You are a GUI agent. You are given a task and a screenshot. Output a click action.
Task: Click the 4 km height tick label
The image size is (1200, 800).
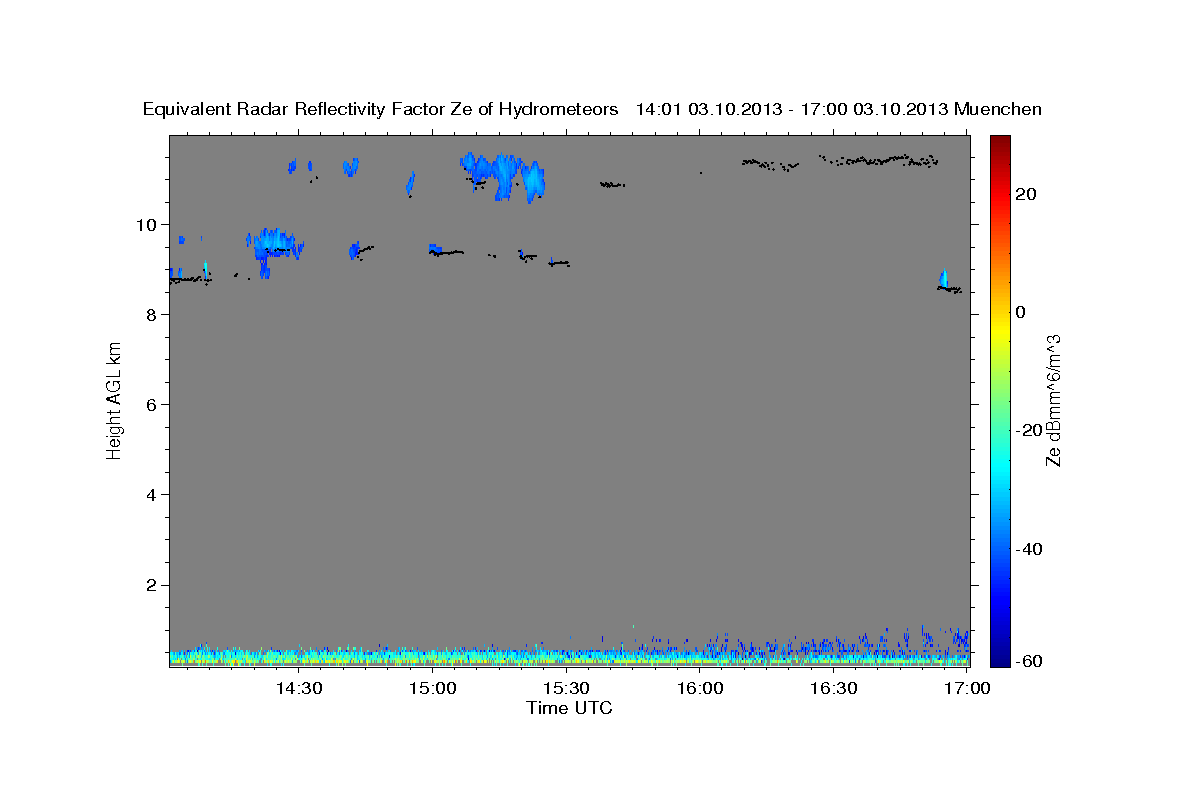pos(154,494)
